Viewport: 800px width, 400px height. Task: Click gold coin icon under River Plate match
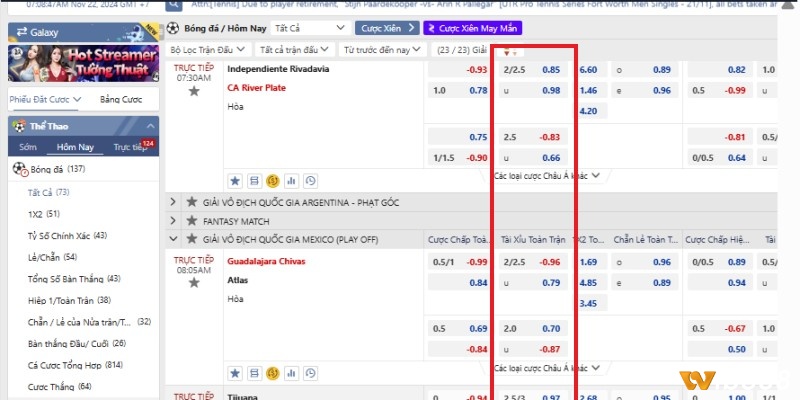click(x=272, y=181)
